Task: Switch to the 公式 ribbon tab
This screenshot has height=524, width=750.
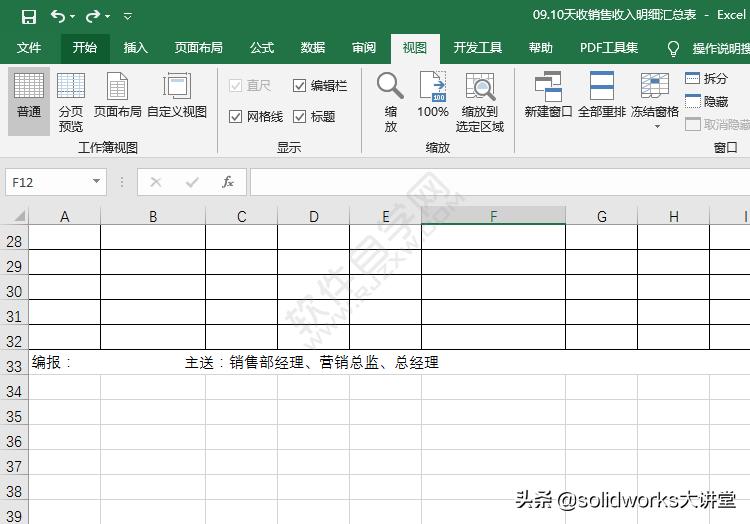Action: (262, 48)
